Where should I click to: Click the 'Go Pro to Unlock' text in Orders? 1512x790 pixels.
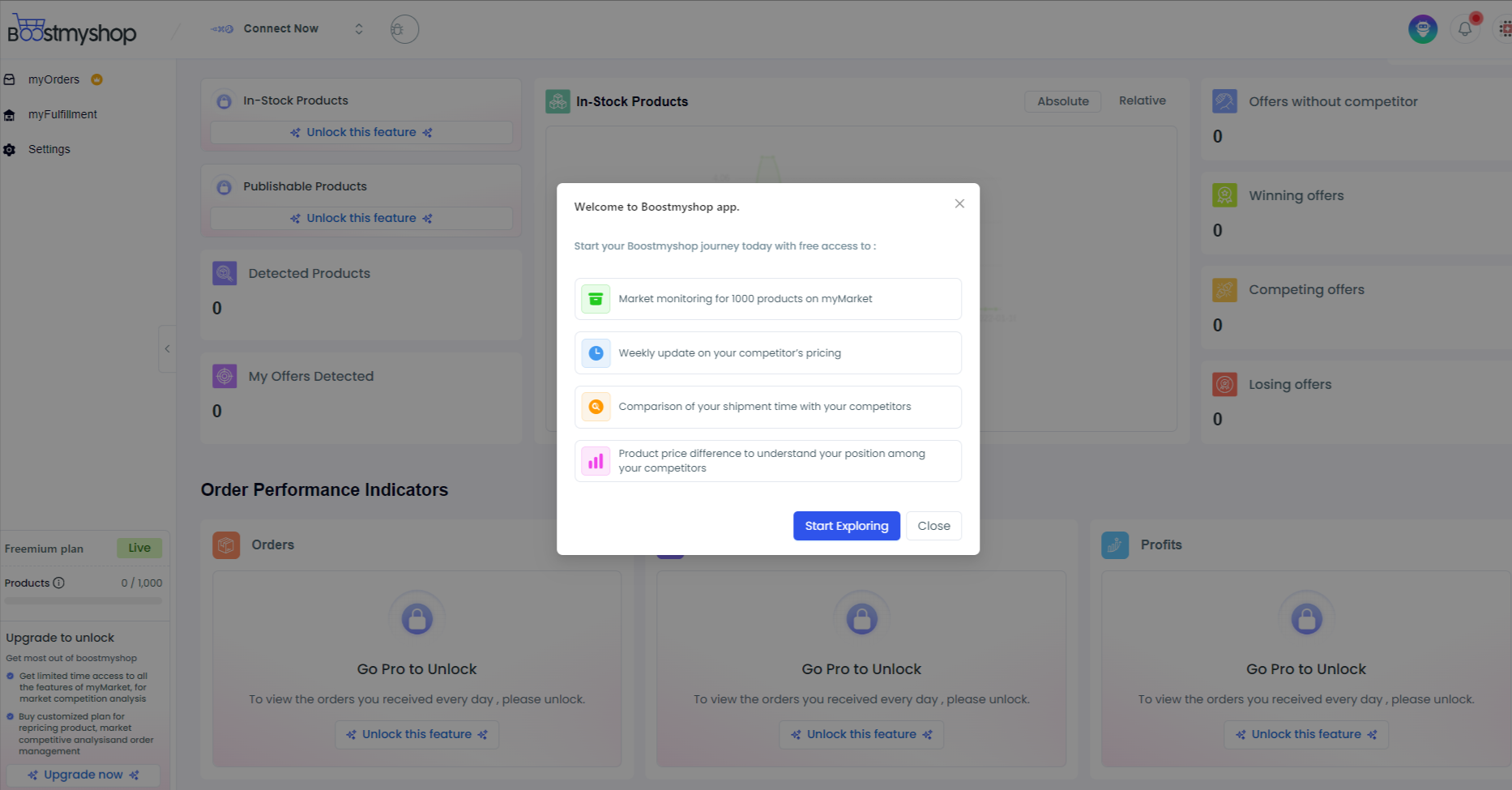tap(416, 669)
